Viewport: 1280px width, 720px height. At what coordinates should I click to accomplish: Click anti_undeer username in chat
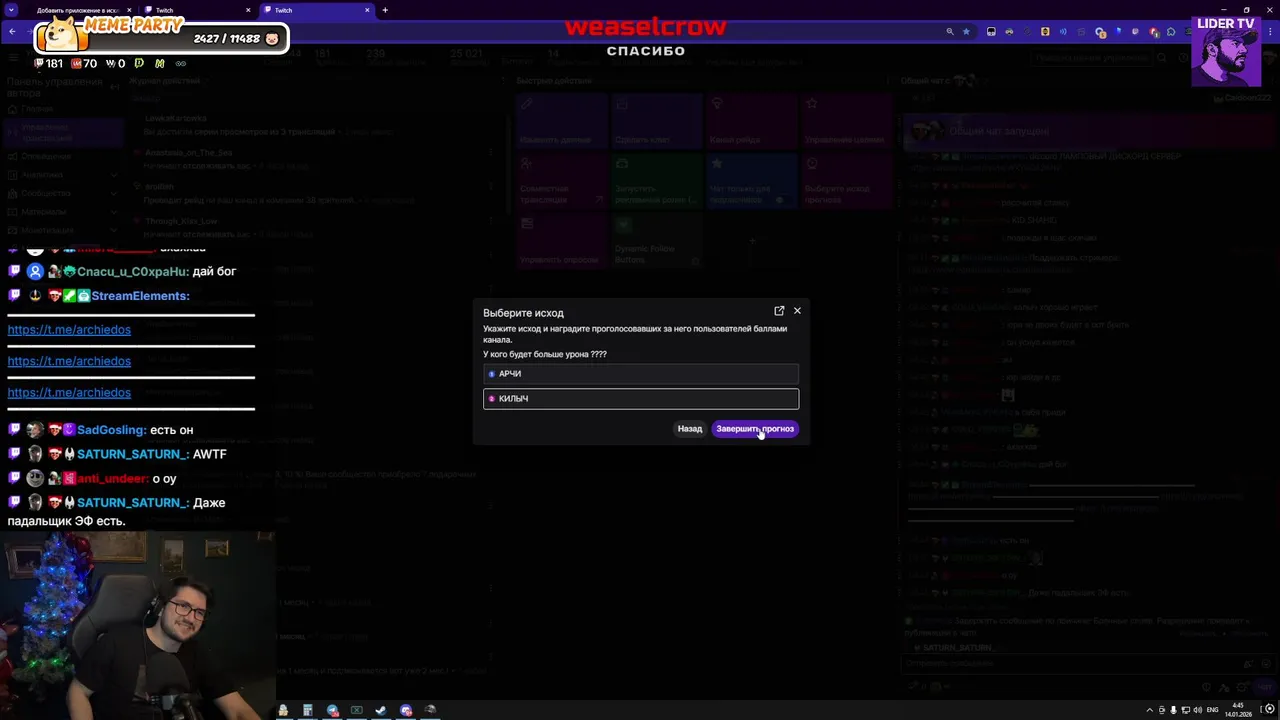[x=112, y=479]
